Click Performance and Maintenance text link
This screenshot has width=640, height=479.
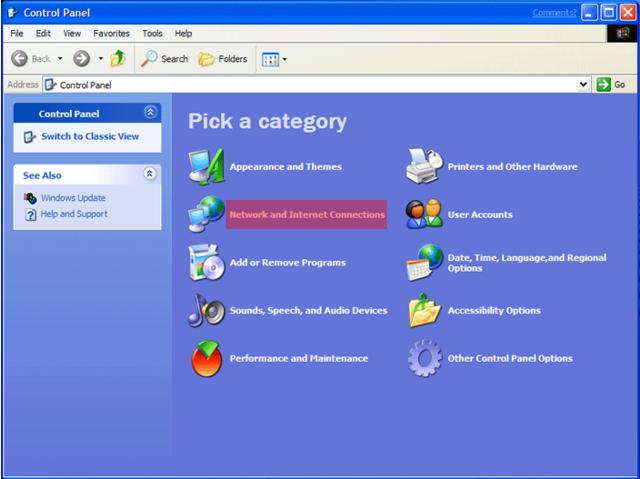point(299,358)
